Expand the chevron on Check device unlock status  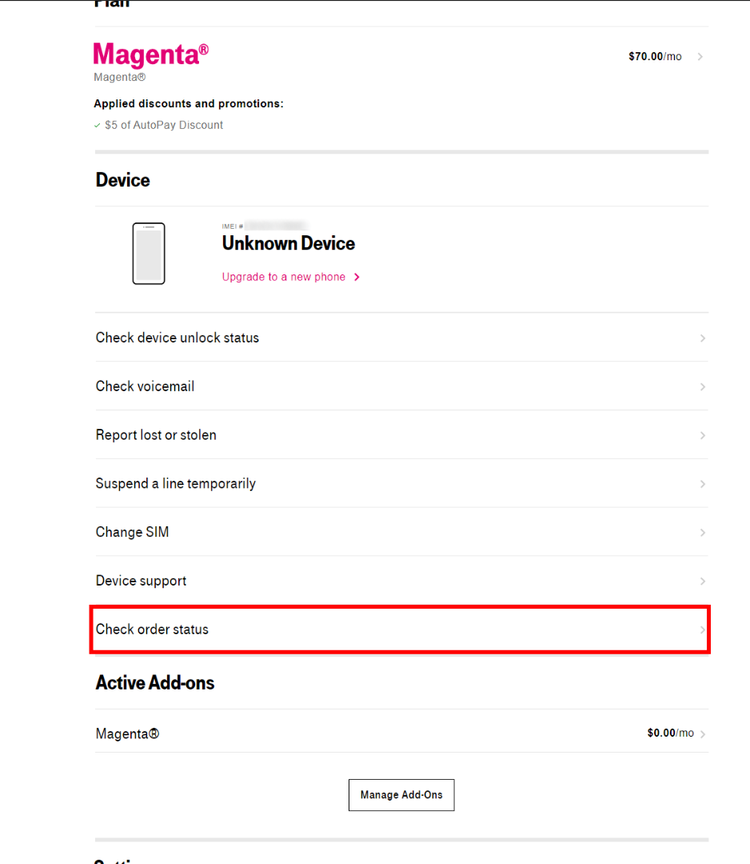click(x=703, y=338)
